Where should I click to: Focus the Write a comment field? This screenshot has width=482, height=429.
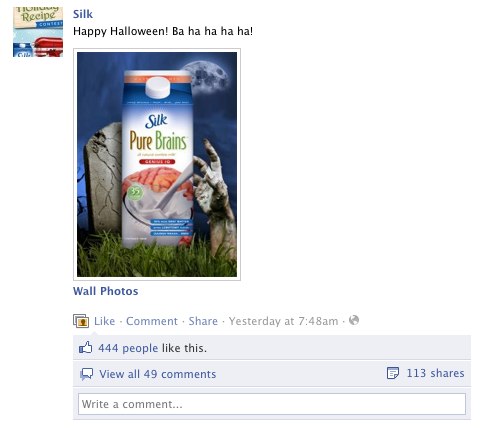tap(272, 404)
